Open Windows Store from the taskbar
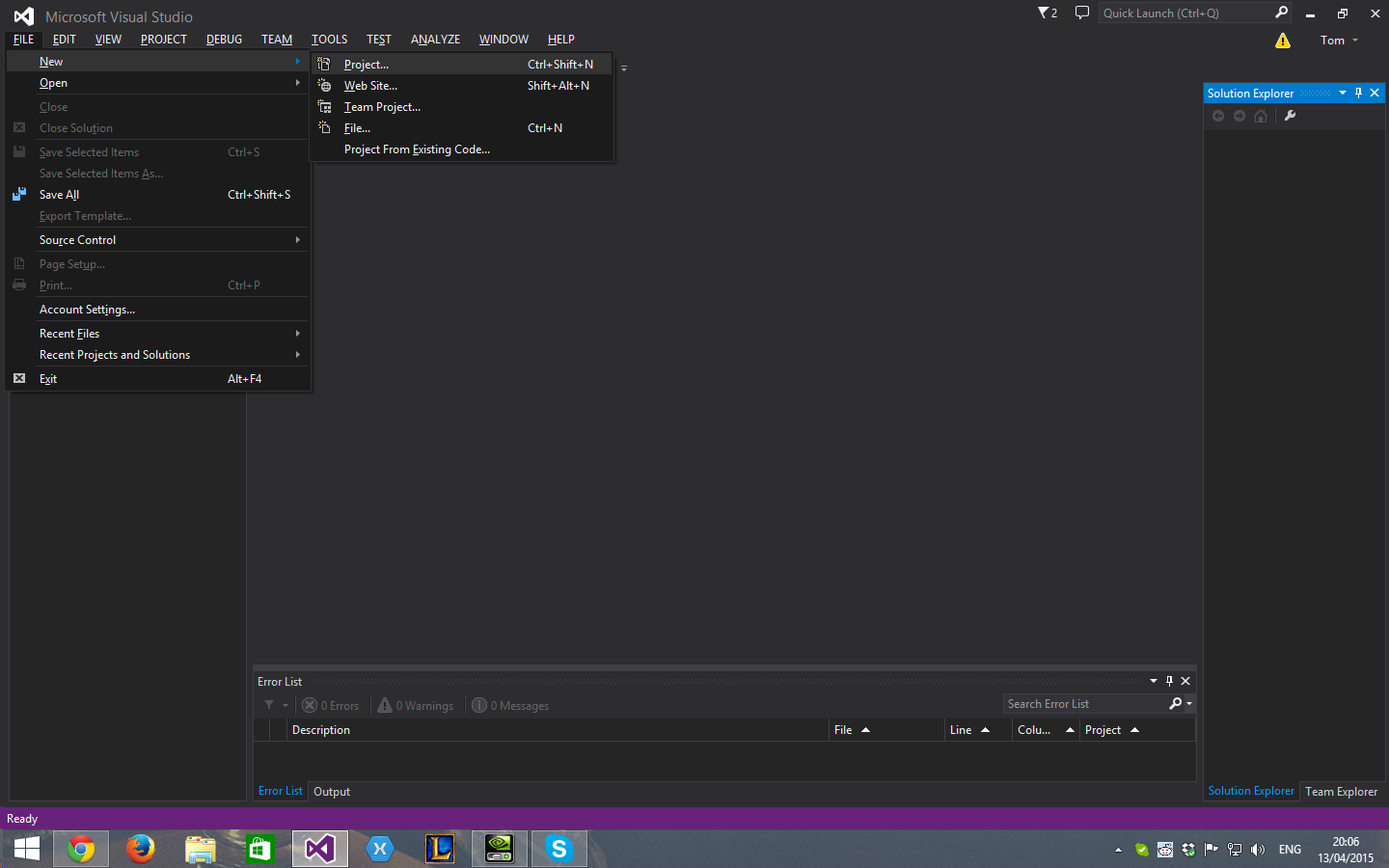 pos(260,849)
